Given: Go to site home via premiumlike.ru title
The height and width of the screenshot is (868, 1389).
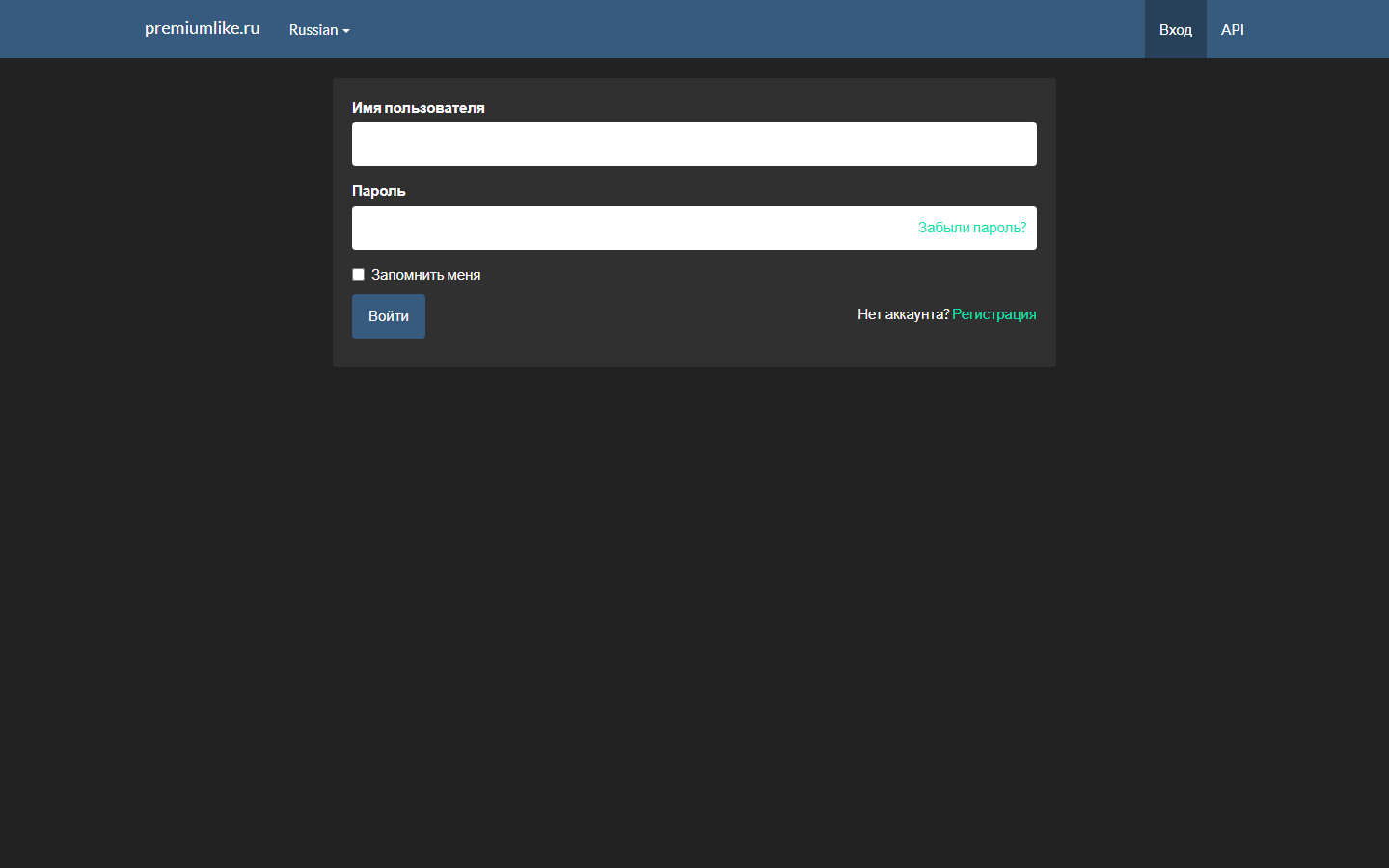Looking at the screenshot, I should (x=202, y=28).
